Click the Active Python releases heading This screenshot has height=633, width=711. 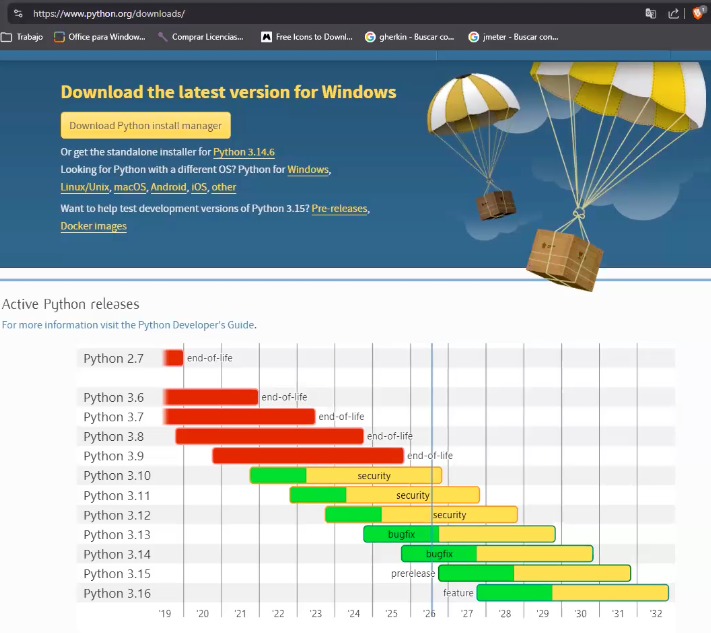point(71,304)
